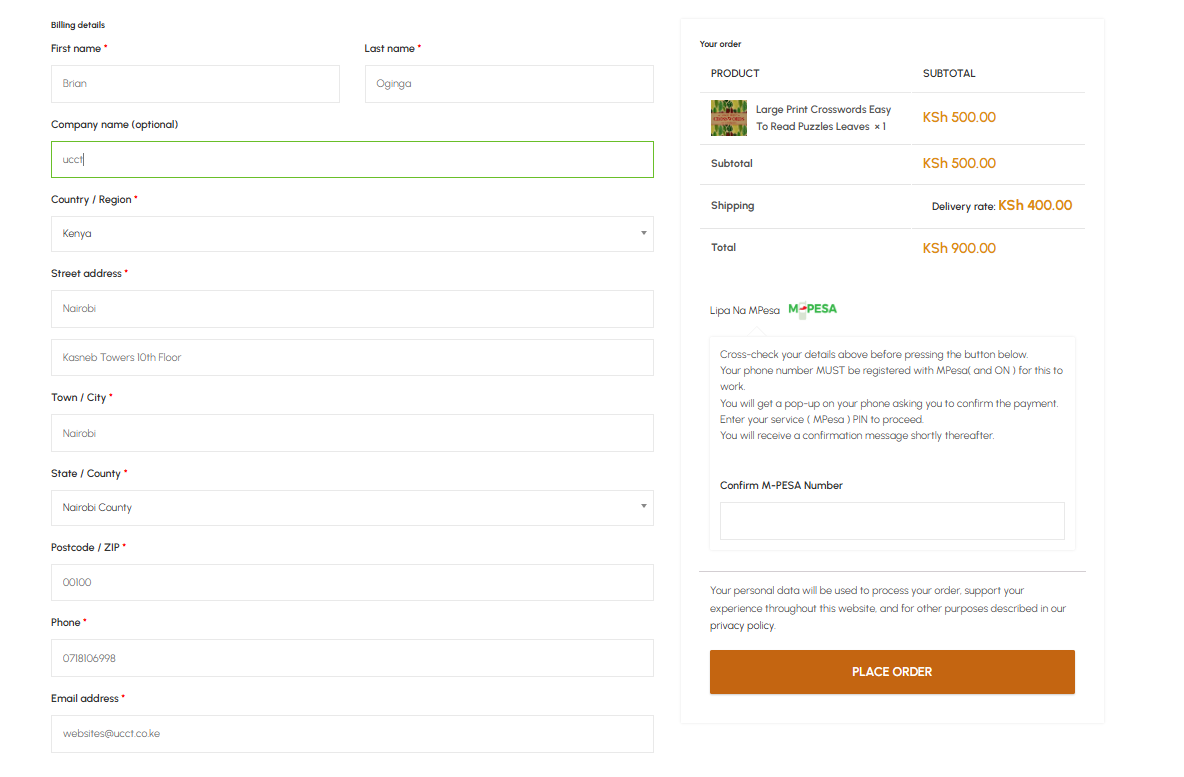
Task: Click the Confirm M-PESA Number field
Action: [892, 521]
